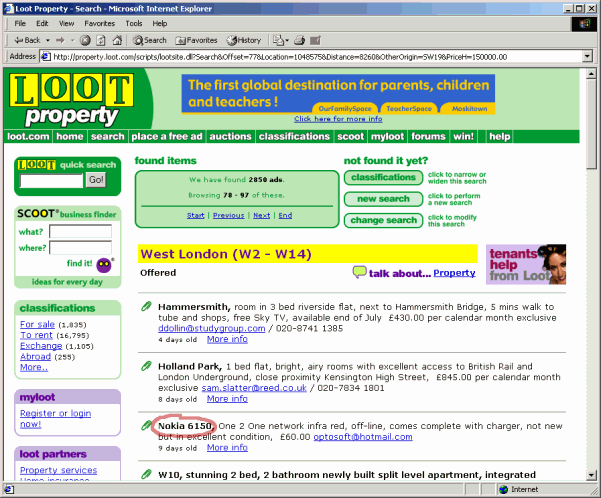This screenshot has width=601, height=498.
Task: Open the search navigation tab
Action: tap(108, 136)
